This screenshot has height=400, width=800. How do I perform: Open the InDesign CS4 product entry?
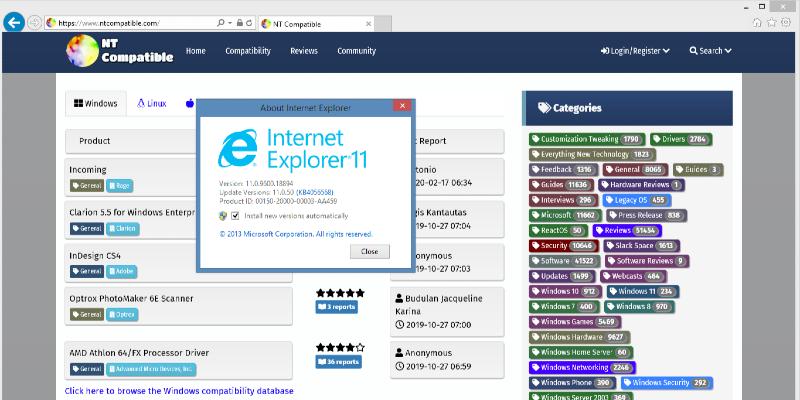point(95,256)
